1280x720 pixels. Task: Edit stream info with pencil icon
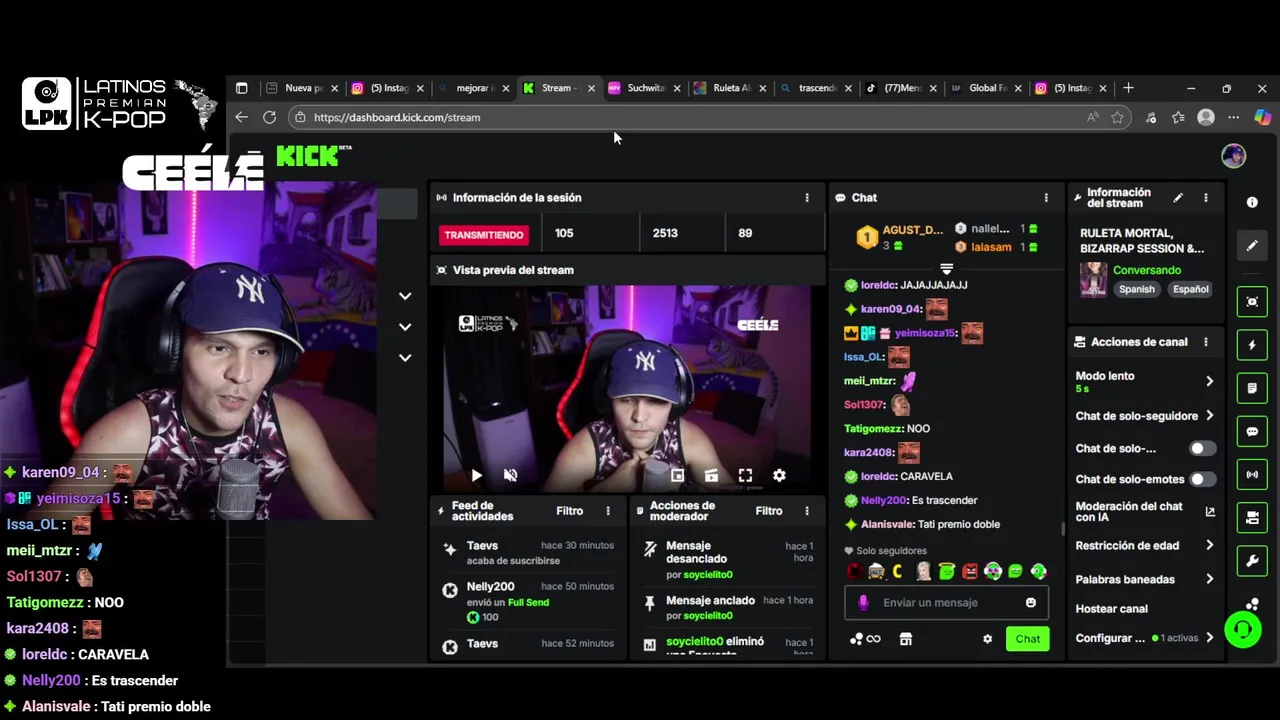[x=1178, y=198]
